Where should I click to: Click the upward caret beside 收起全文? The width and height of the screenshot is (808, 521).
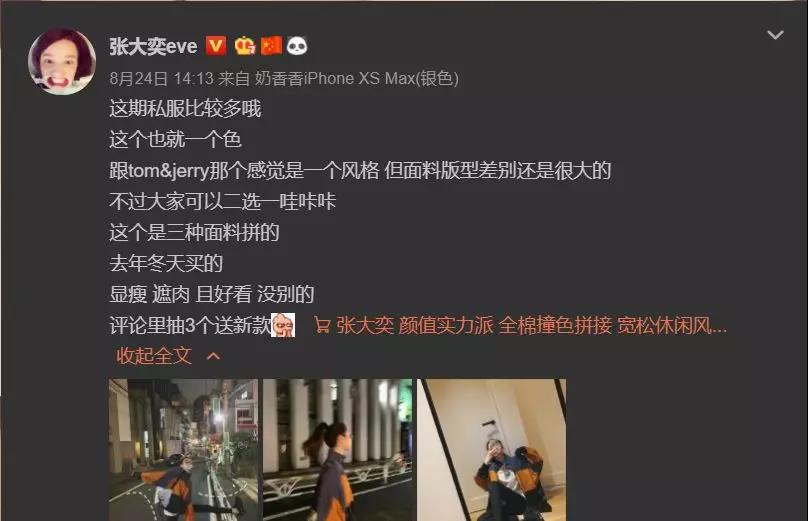coord(213,356)
